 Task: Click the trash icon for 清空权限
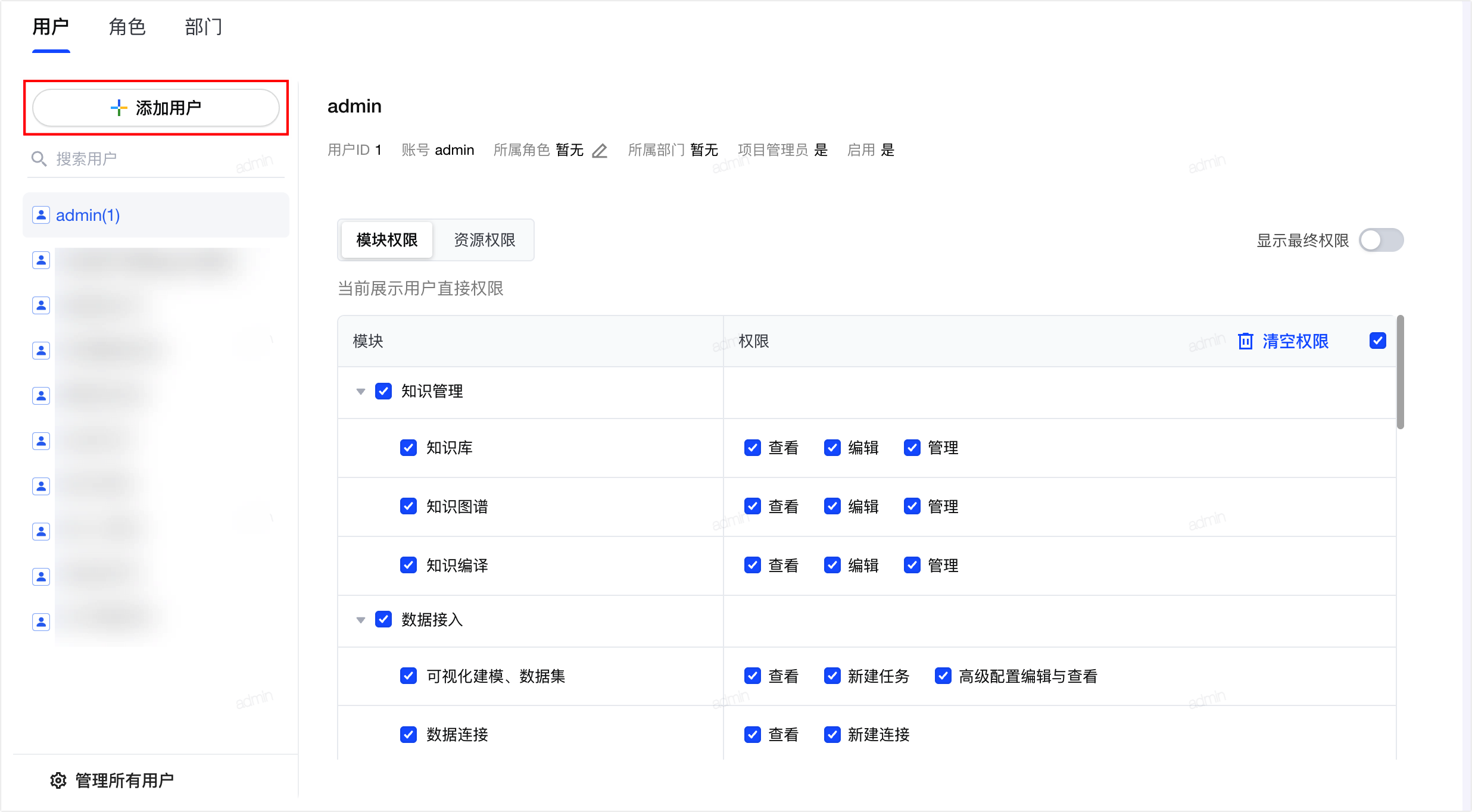(1245, 341)
